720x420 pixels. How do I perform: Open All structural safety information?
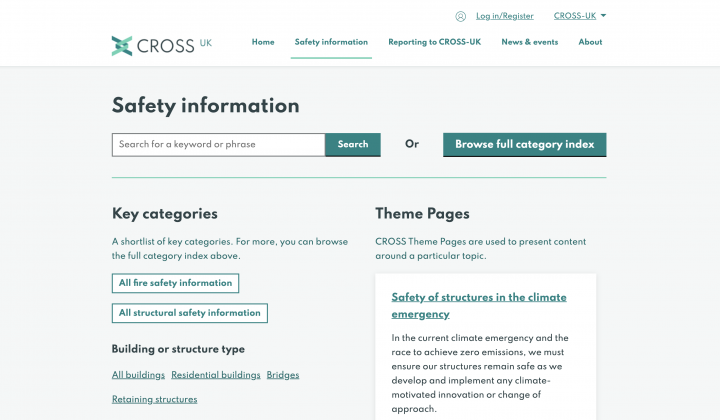tap(190, 313)
